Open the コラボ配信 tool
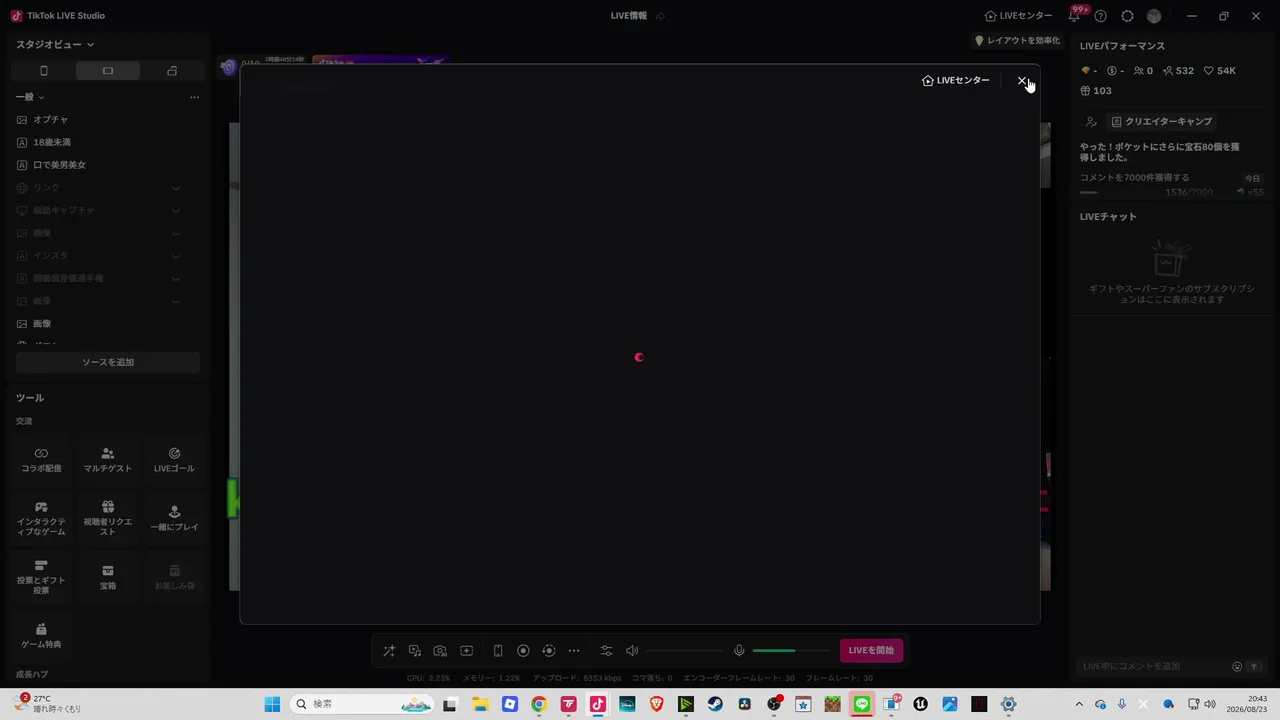Screen dimensions: 1280x720 click(41, 459)
